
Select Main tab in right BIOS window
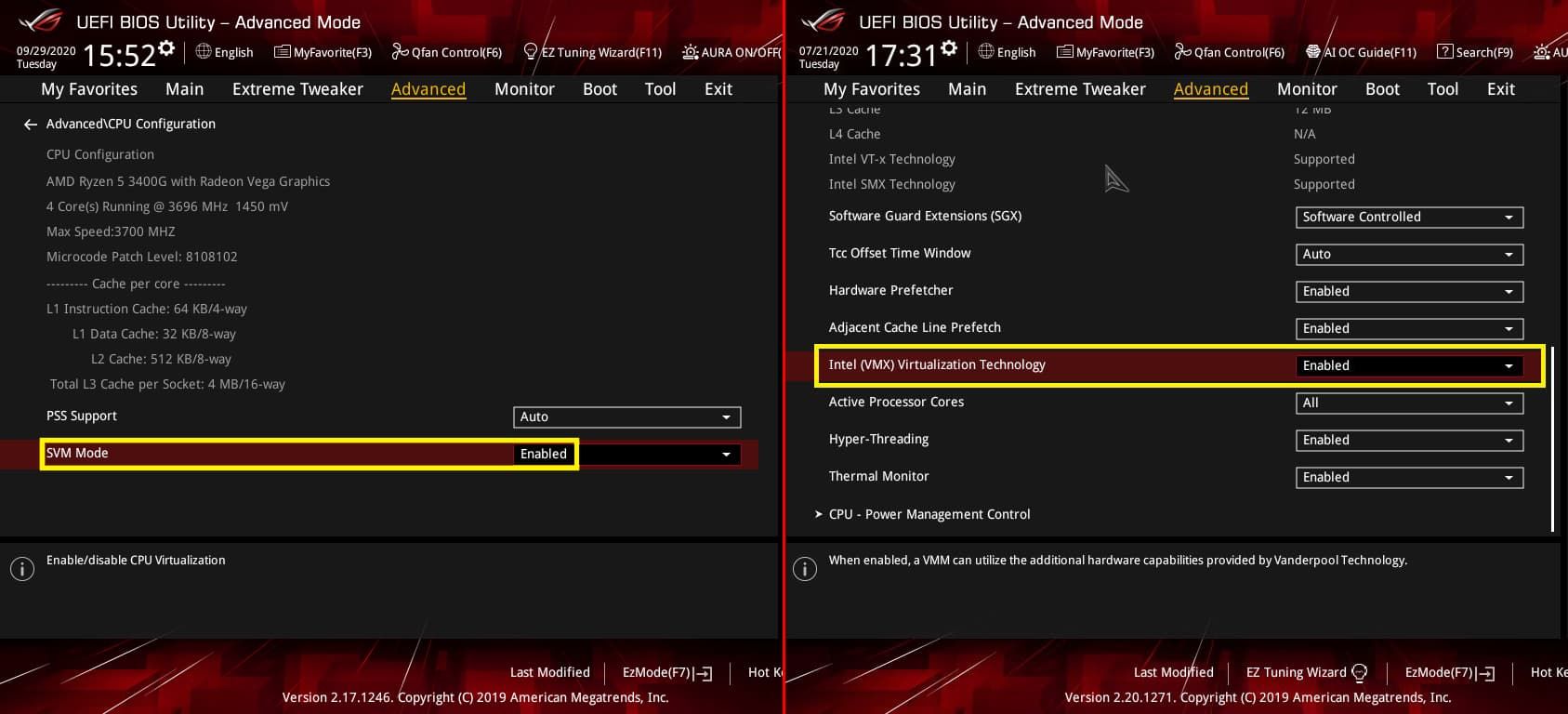tap(967, 89)
